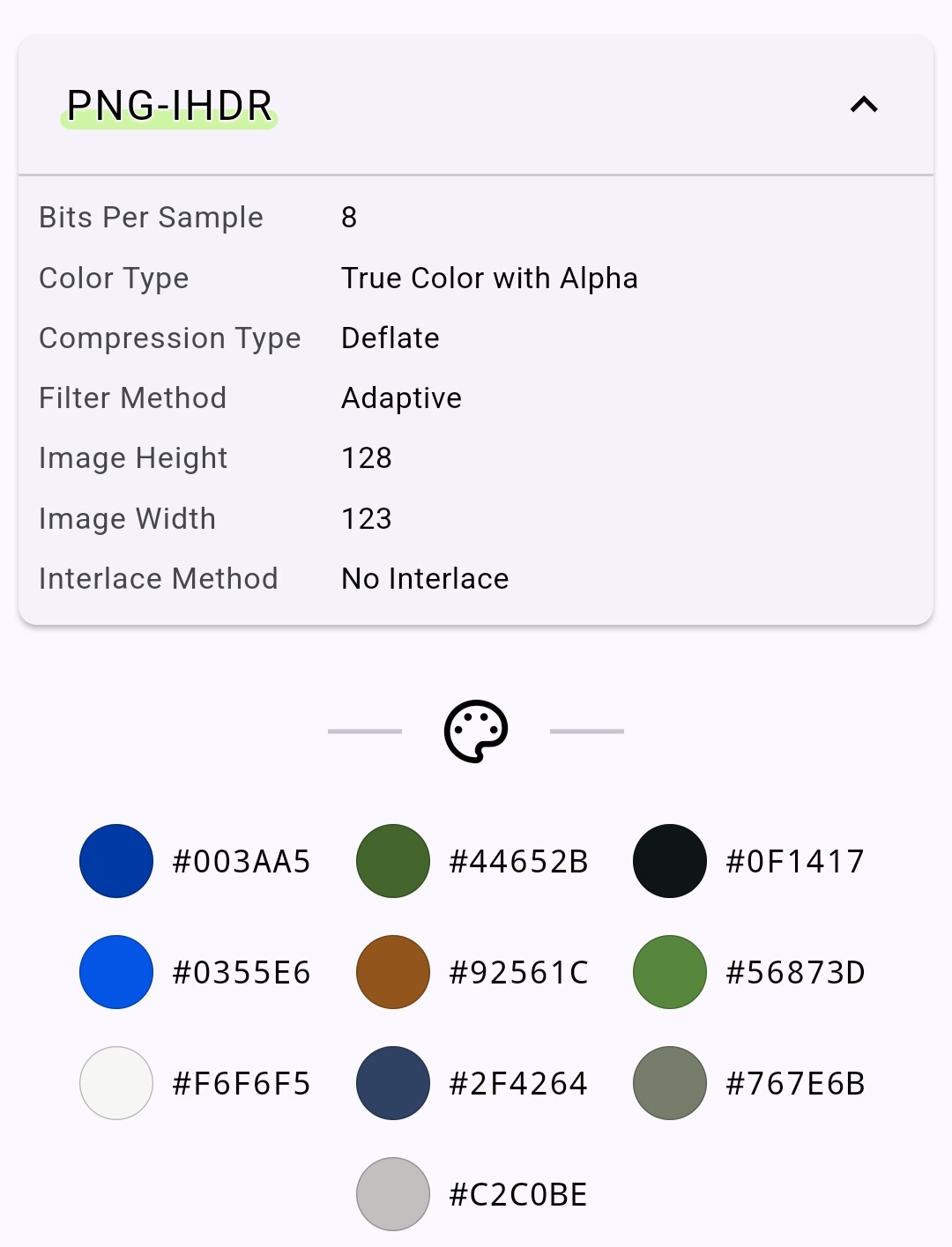Click the #003AA5 hex code text

tap(242, 862)
